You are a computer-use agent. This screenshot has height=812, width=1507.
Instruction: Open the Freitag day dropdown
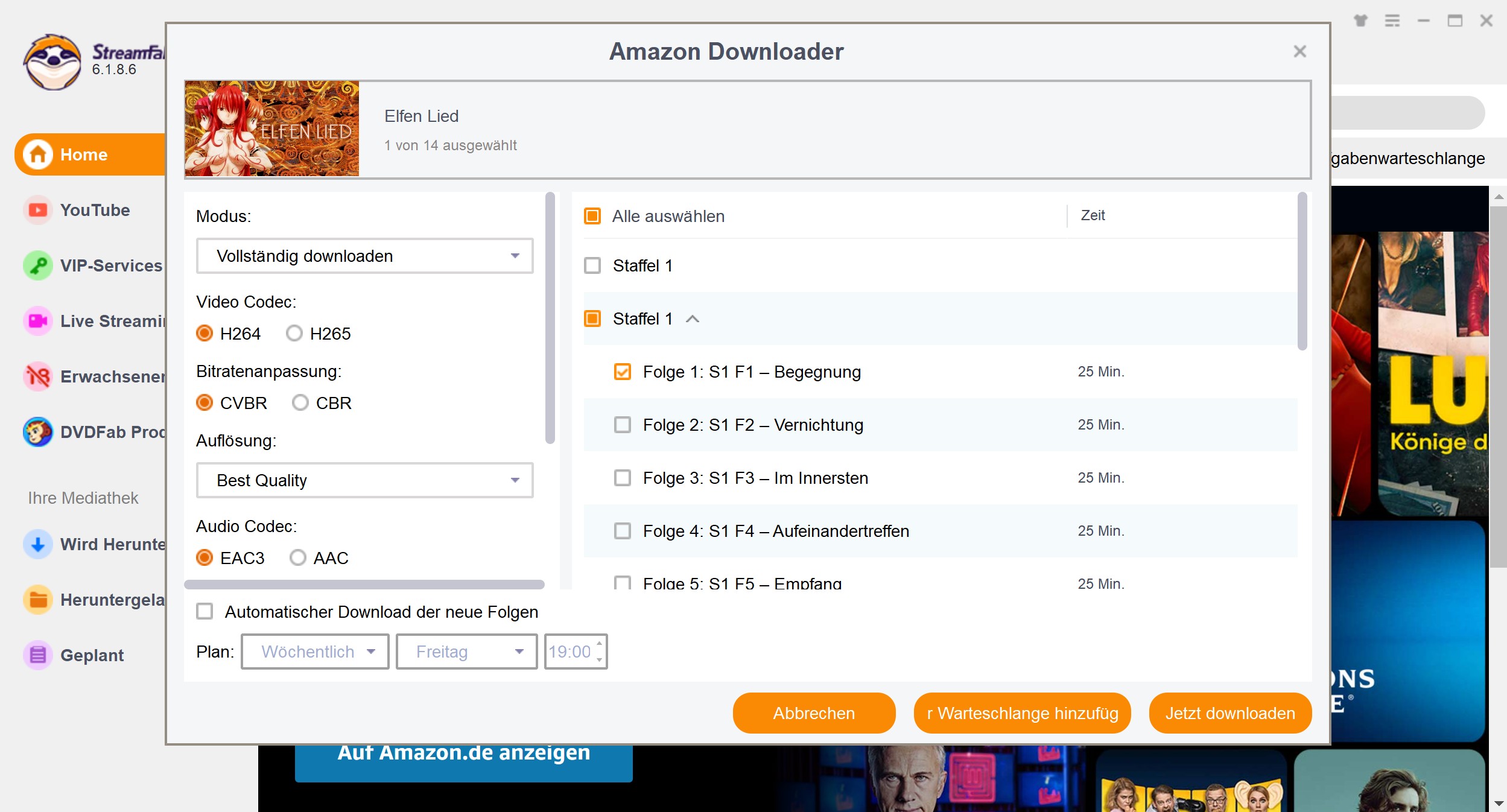[x=466, y=652]
